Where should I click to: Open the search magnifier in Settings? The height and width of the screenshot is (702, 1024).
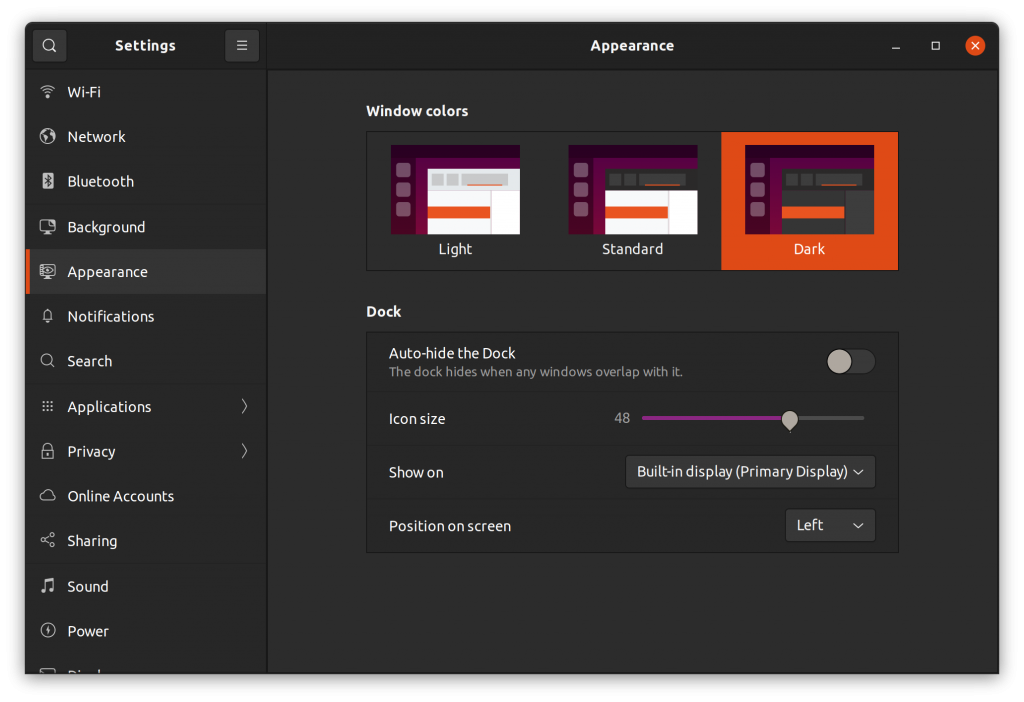tap(48, 45)
